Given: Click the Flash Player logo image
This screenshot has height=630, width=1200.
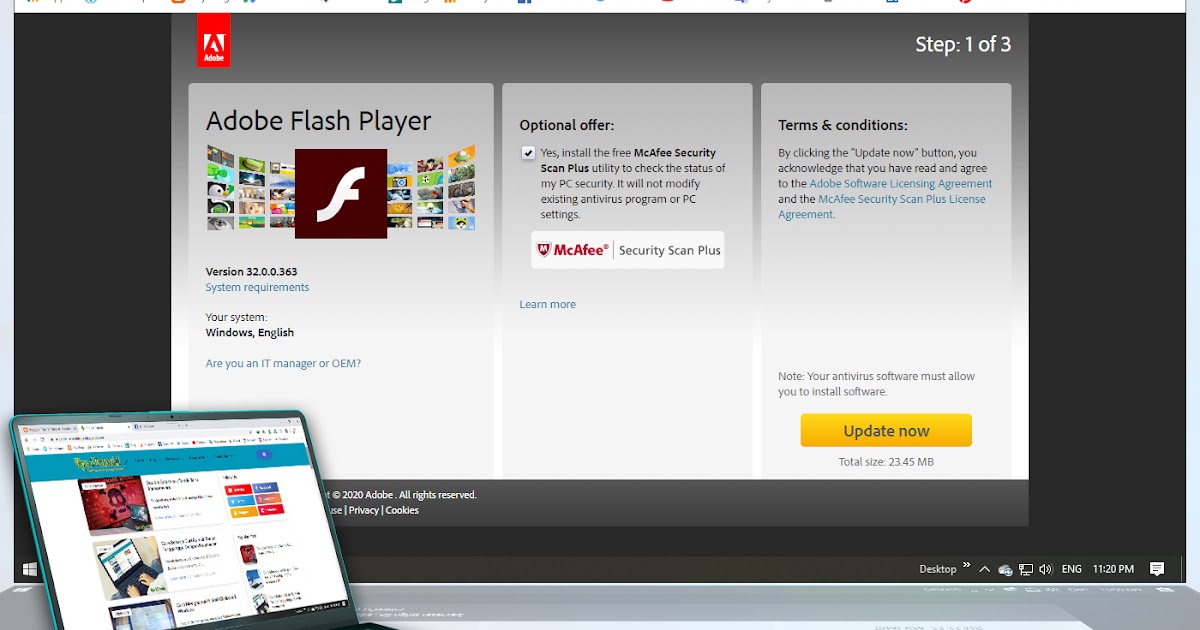Looking at the screenshot, I should click(341, 193).
